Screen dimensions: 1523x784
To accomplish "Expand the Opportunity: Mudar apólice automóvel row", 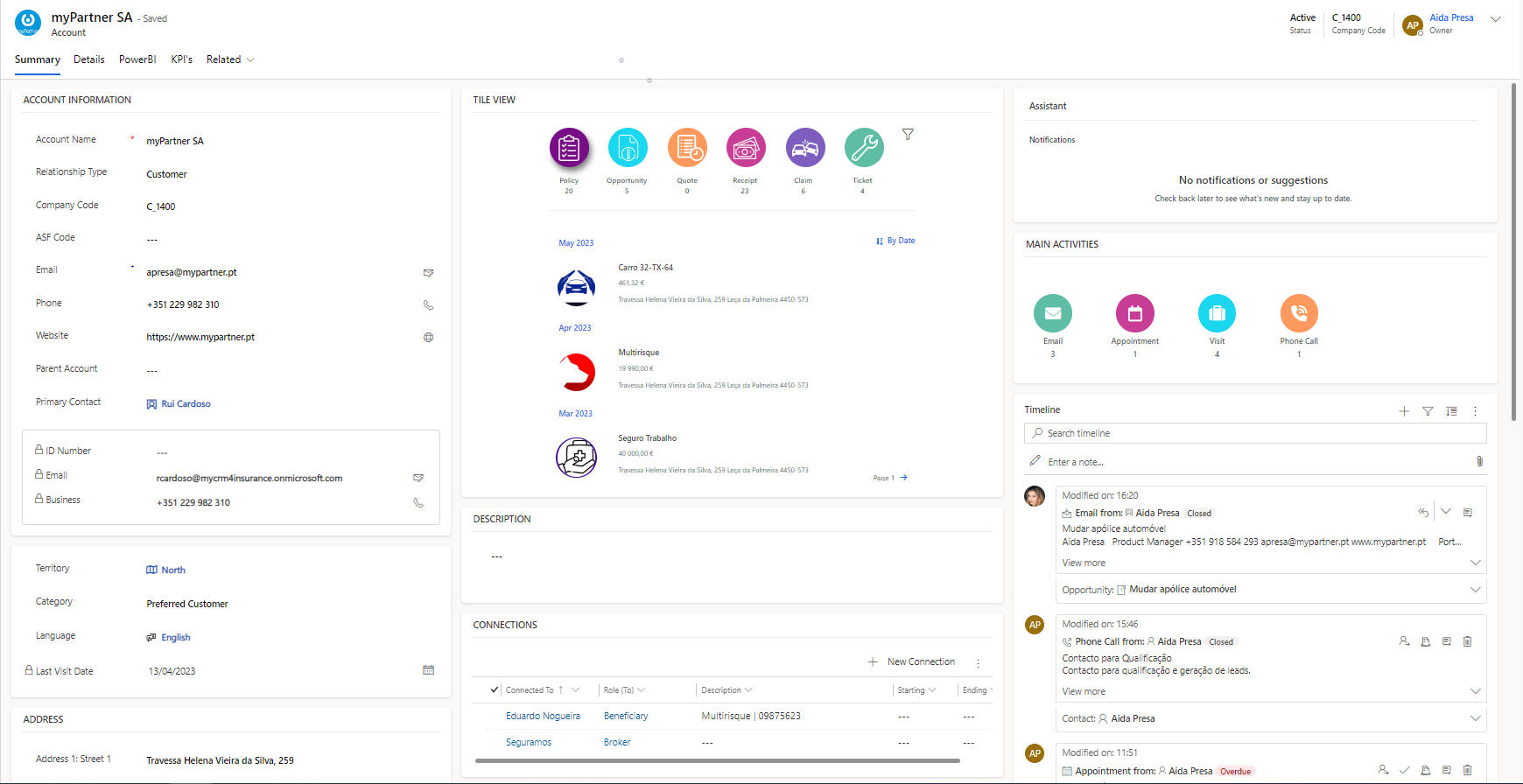I will [1475, 590].
